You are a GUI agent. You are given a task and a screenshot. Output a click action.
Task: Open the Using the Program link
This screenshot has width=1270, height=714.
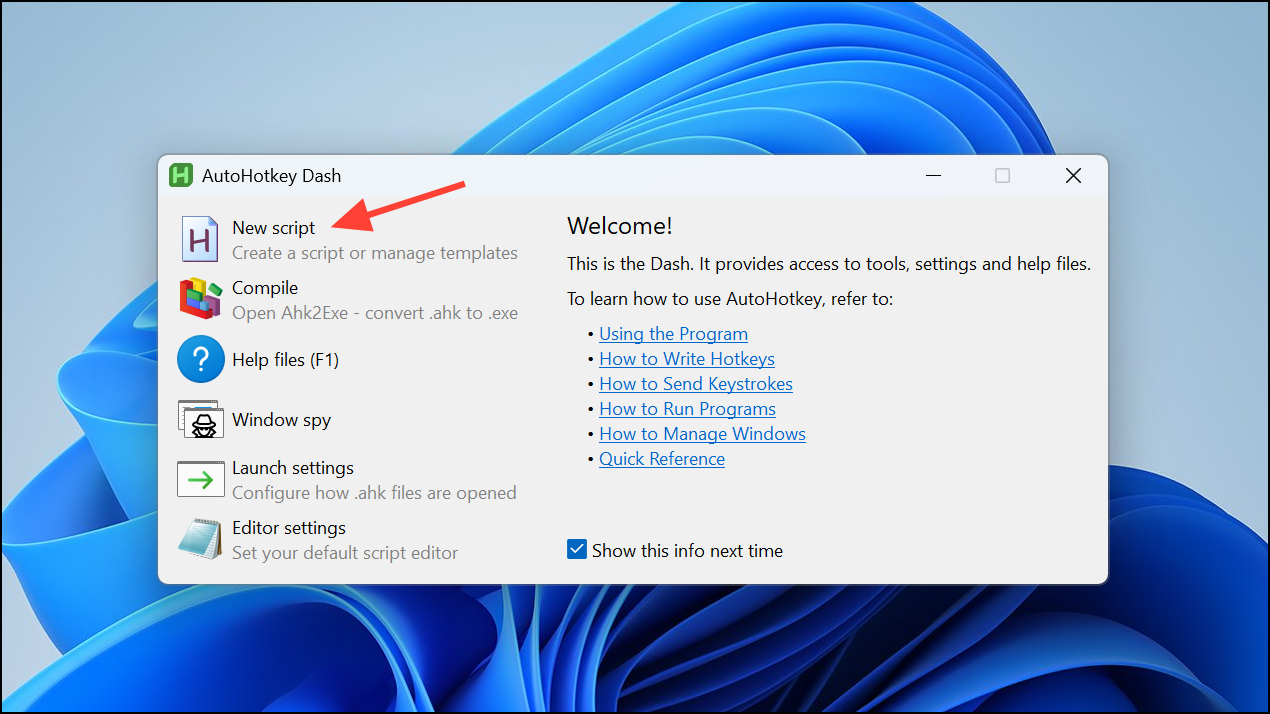[673, 334]
